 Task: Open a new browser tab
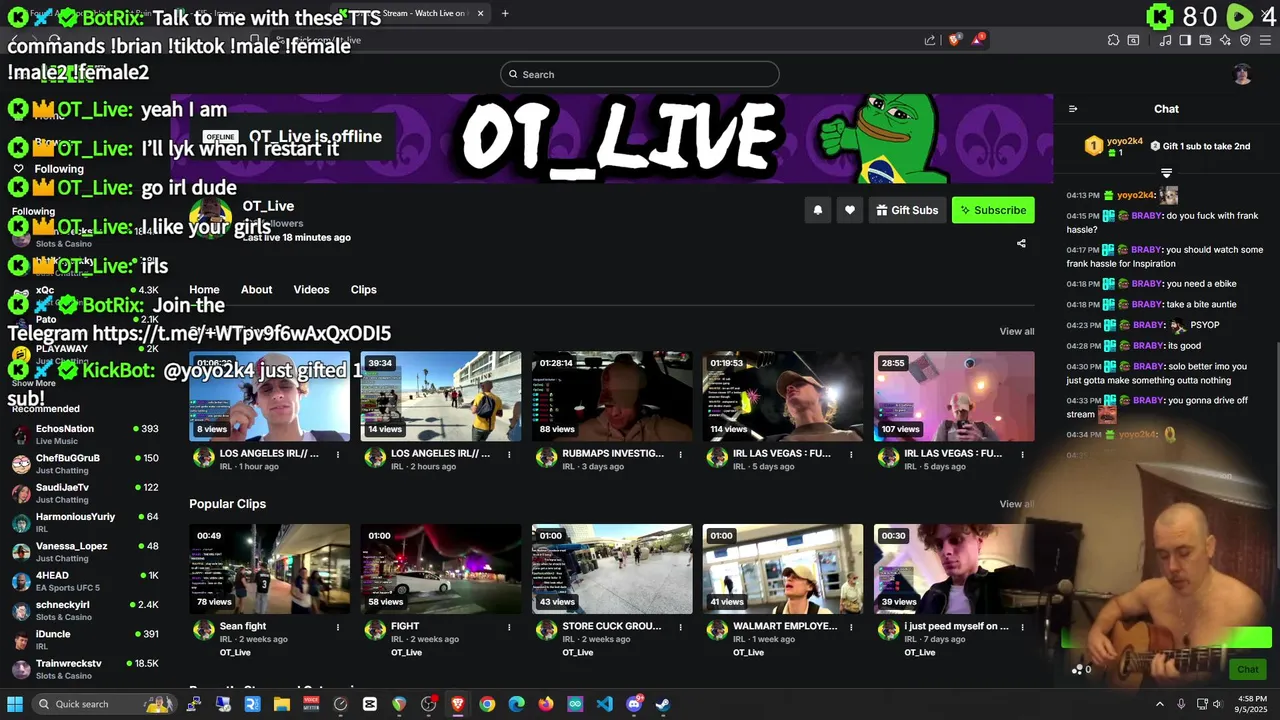505,13
